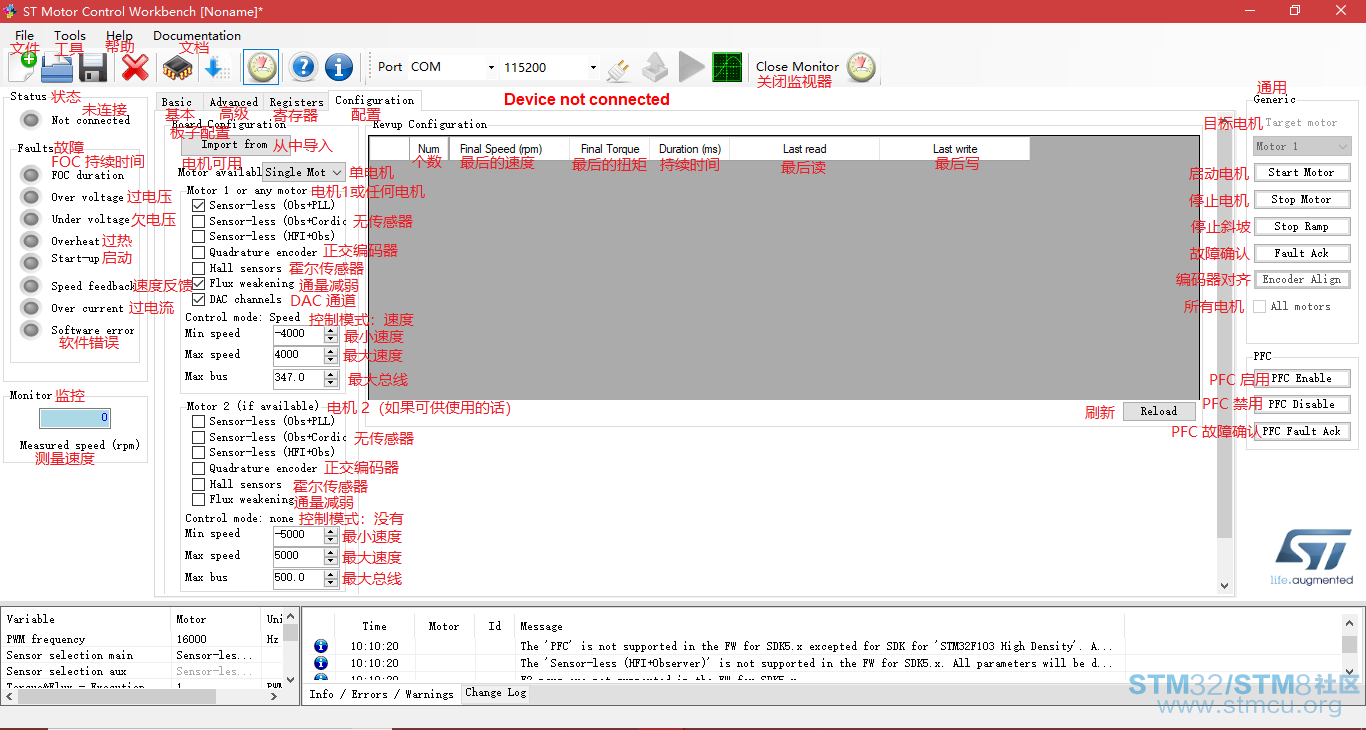Viewport: 1366px width, 730px height.
Task: Click the configuration panel vertical scrollbar down arrow
Action: (x=1225, y=586)
